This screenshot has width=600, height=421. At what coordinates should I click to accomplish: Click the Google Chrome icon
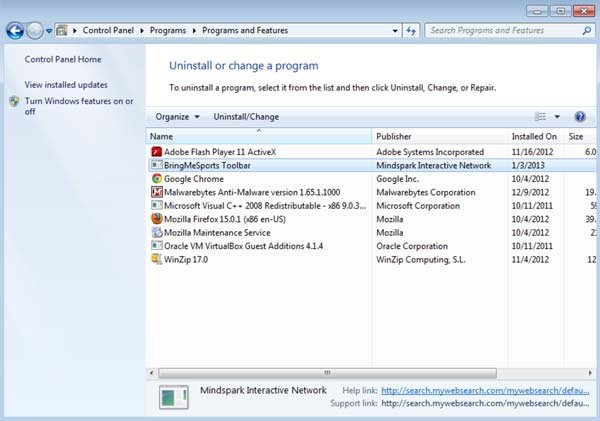[x=157, y=178]
